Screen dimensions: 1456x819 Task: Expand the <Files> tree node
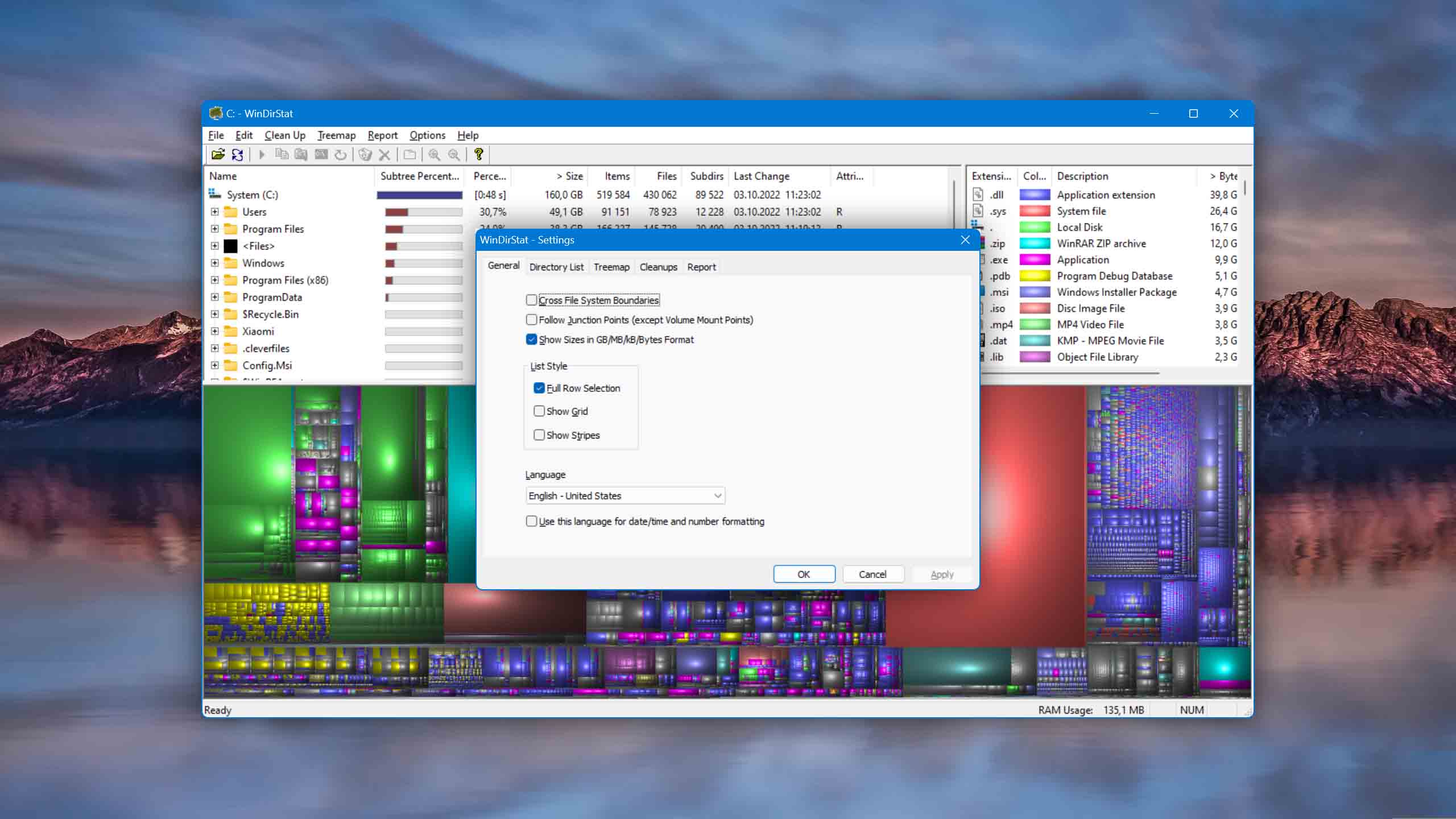pos(214,246)
